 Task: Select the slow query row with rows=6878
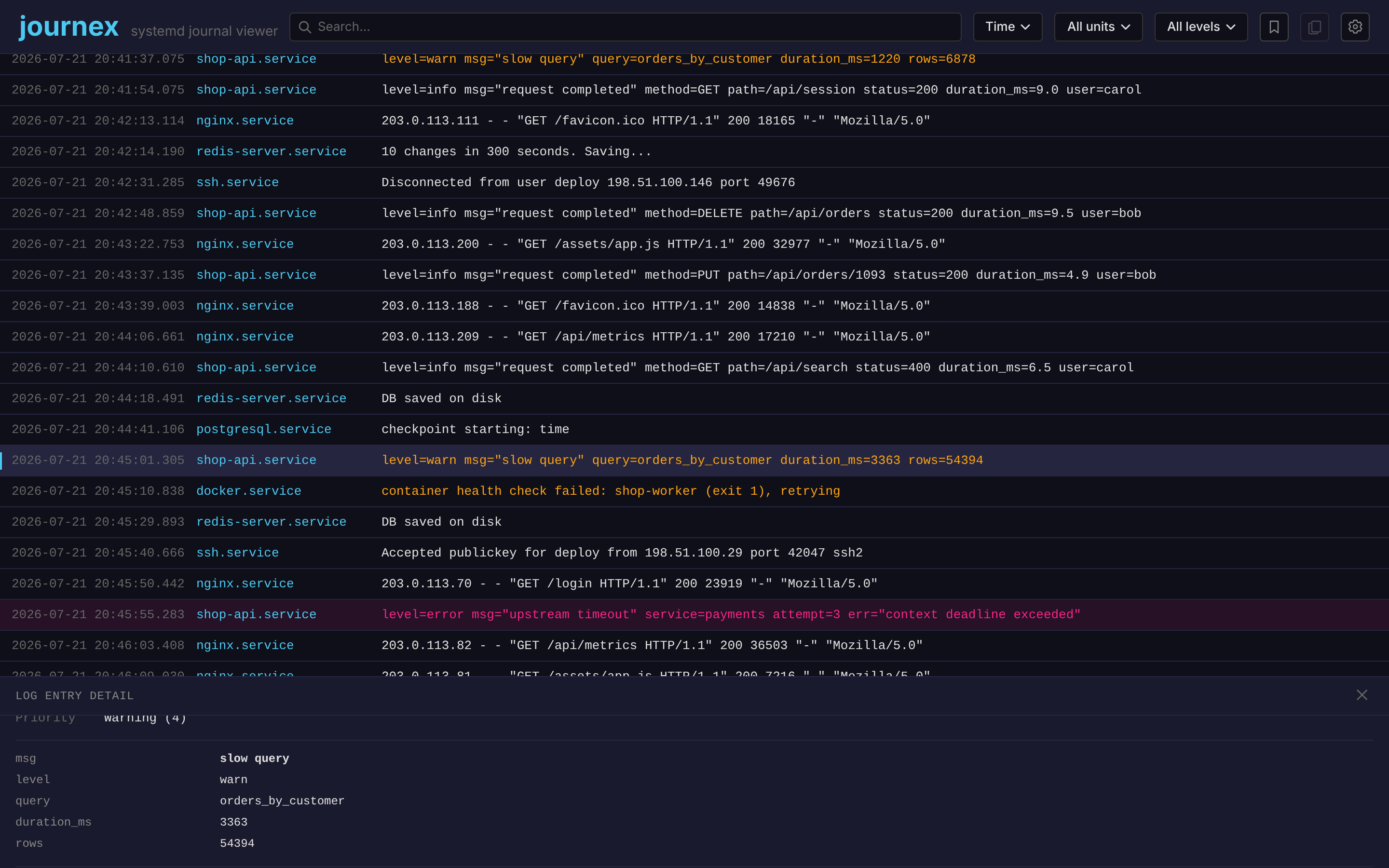pyautogui.click(x=694, y=63)
